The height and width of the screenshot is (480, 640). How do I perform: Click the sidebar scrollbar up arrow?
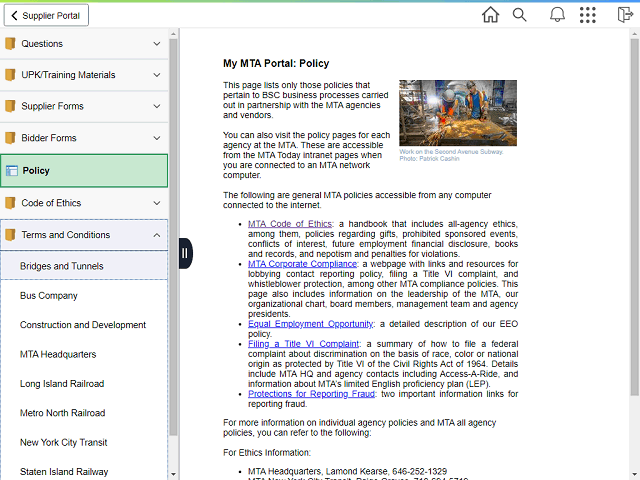click(x=173, y=34)
